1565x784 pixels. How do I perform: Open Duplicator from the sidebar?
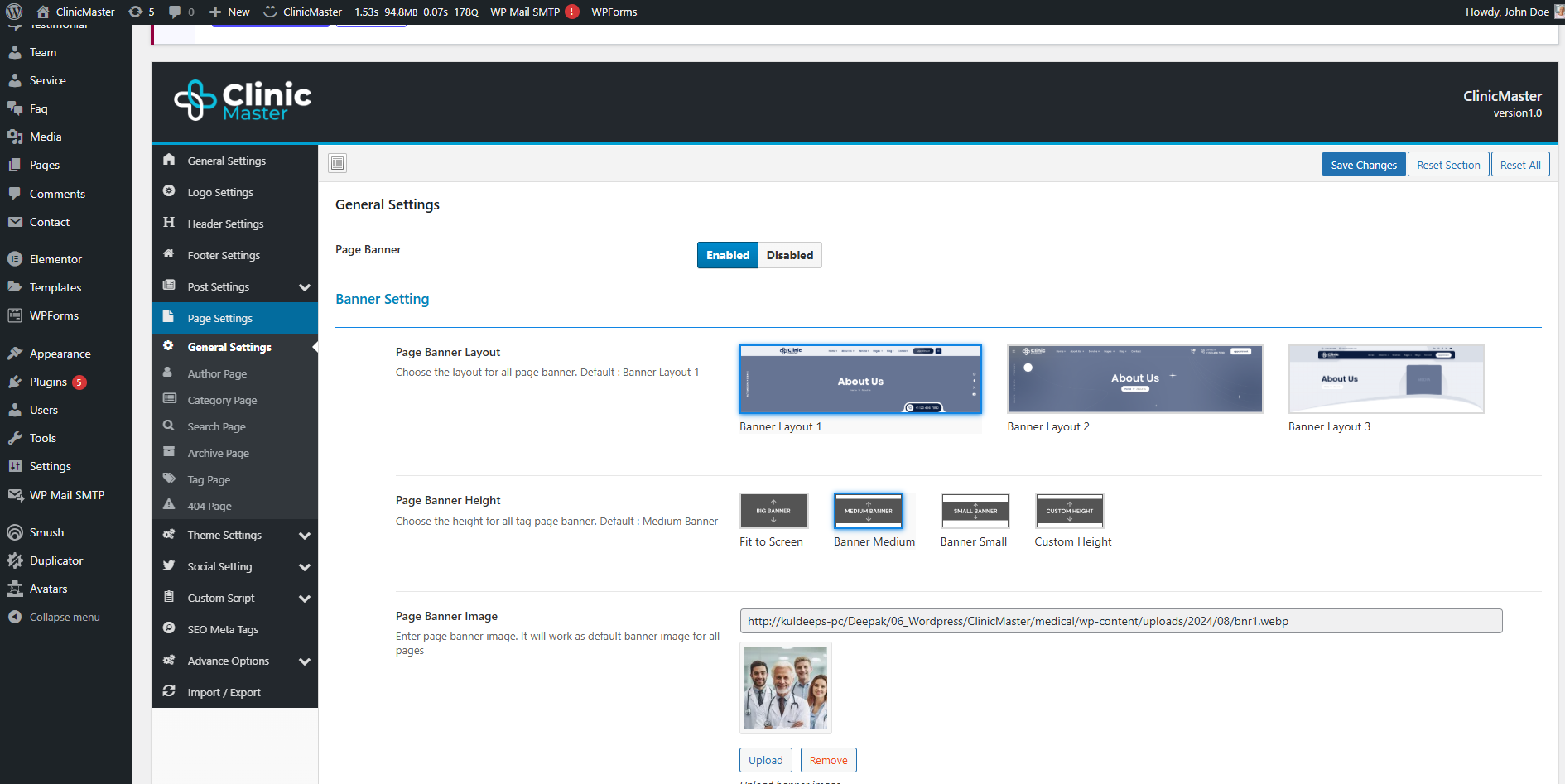coord(55,560)
